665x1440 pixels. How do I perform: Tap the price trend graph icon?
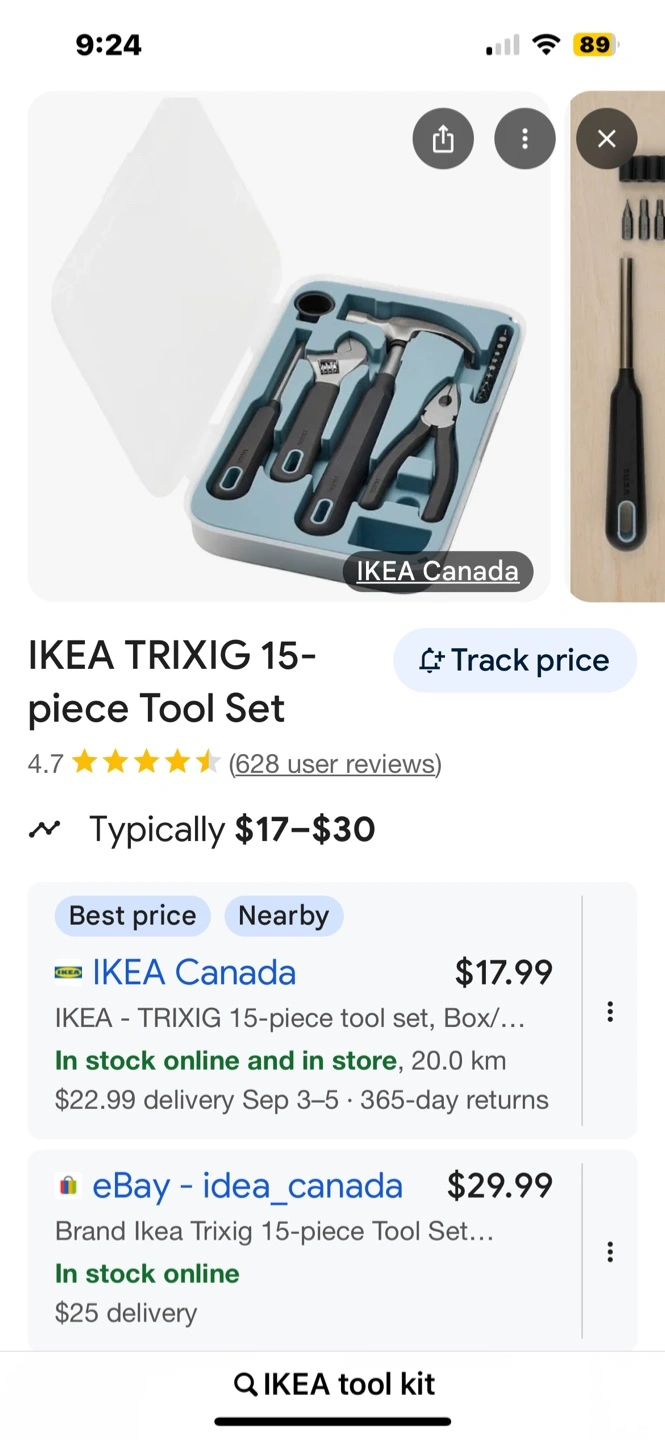pos(44,829)
